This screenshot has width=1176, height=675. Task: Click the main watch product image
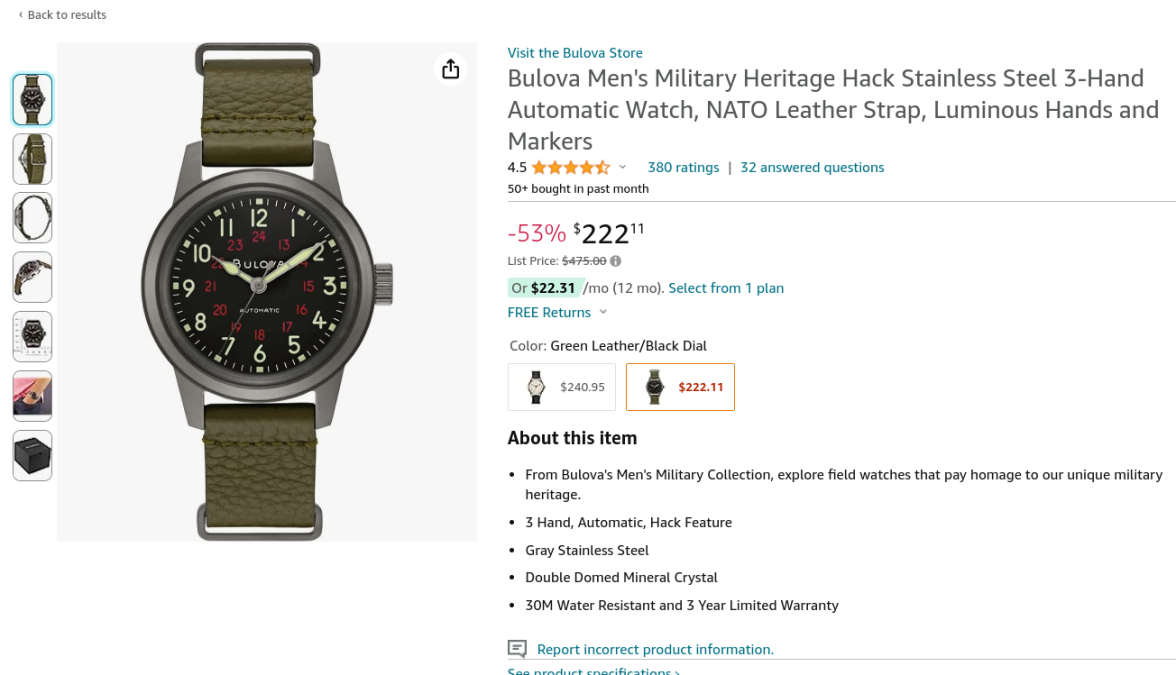click(x=266, y=291)
